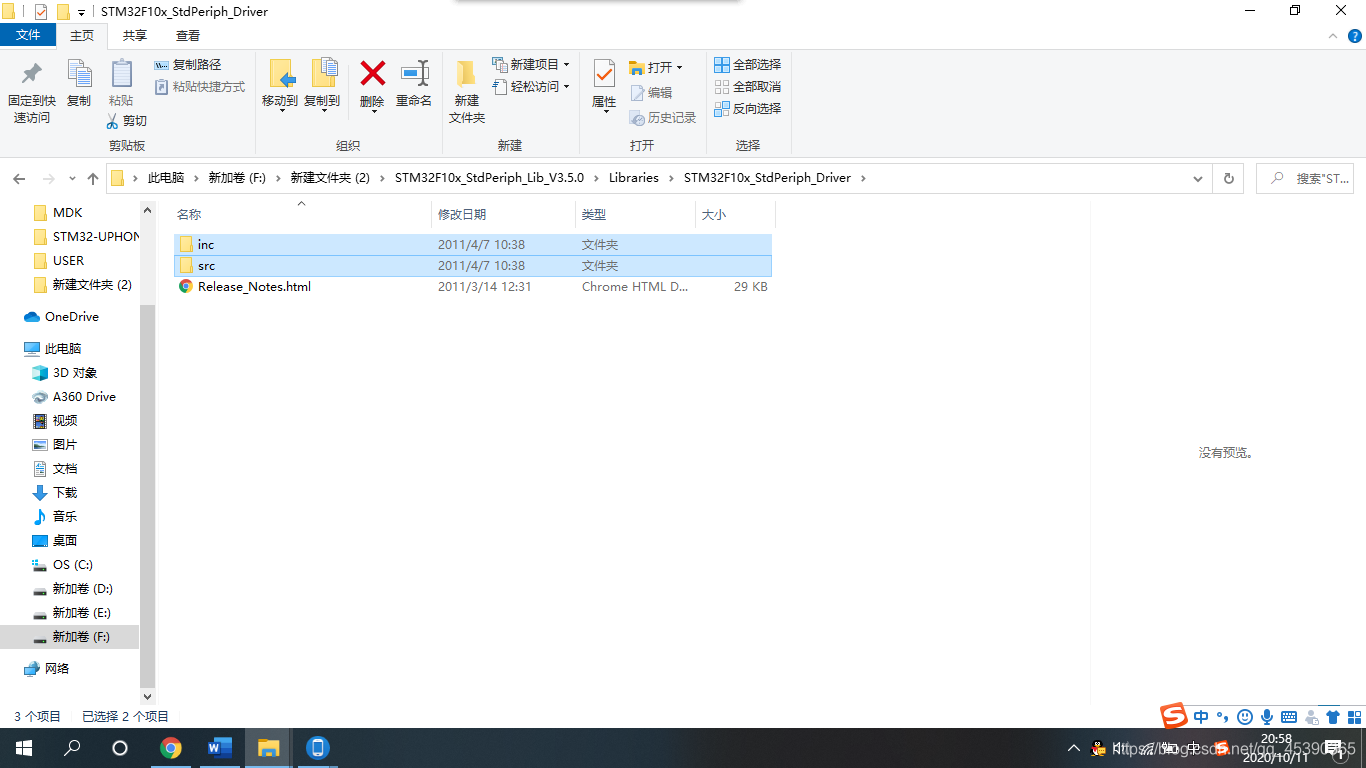Click Select none (全部取消)
Screen dimensions: 1366x768
[x=747, y=87]
